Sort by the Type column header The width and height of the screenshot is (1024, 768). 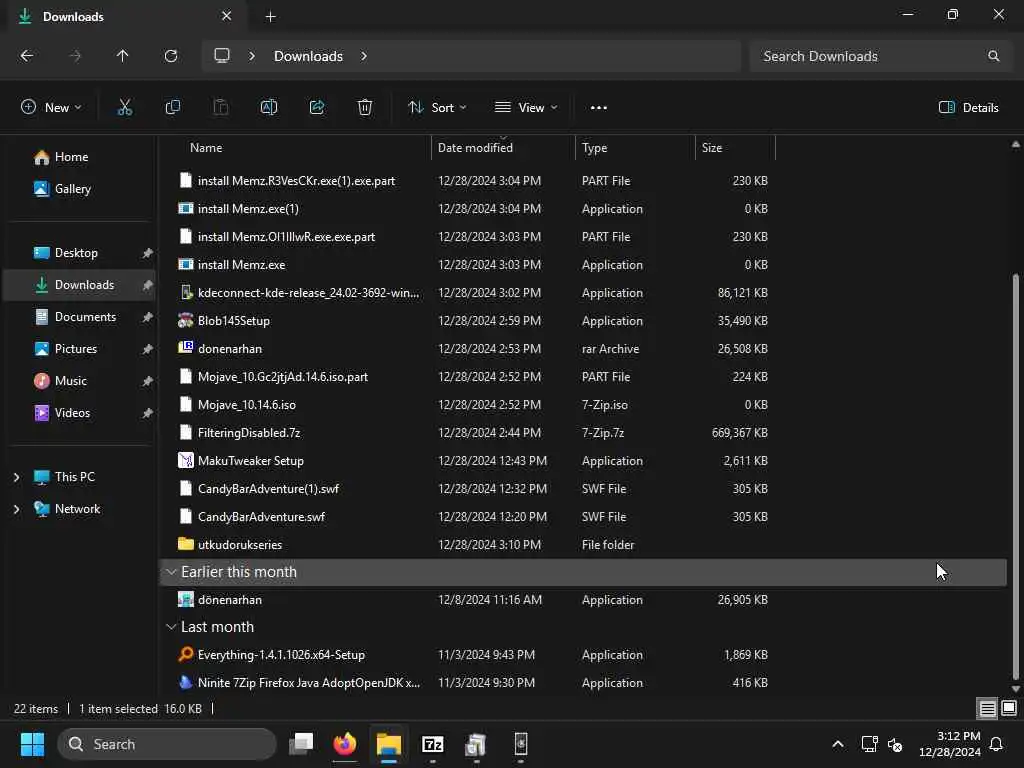pyautogui.click(x=635, y=148)
